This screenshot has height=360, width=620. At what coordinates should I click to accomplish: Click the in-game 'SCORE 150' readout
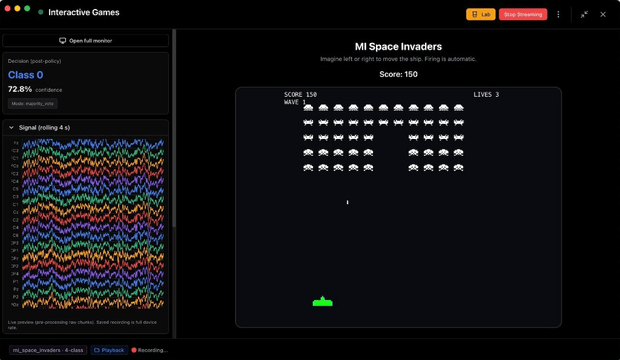[x=300, y=95]
